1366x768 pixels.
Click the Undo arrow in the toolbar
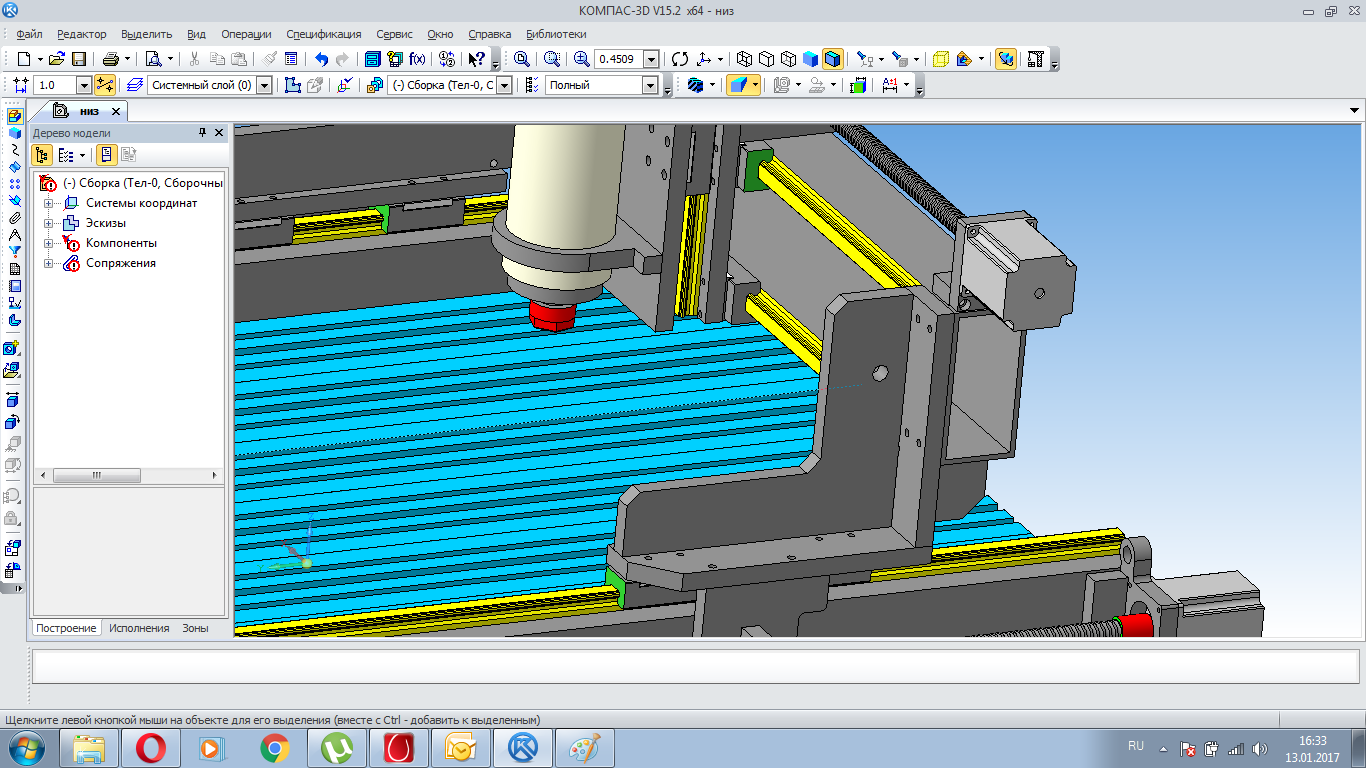point(321,59)
